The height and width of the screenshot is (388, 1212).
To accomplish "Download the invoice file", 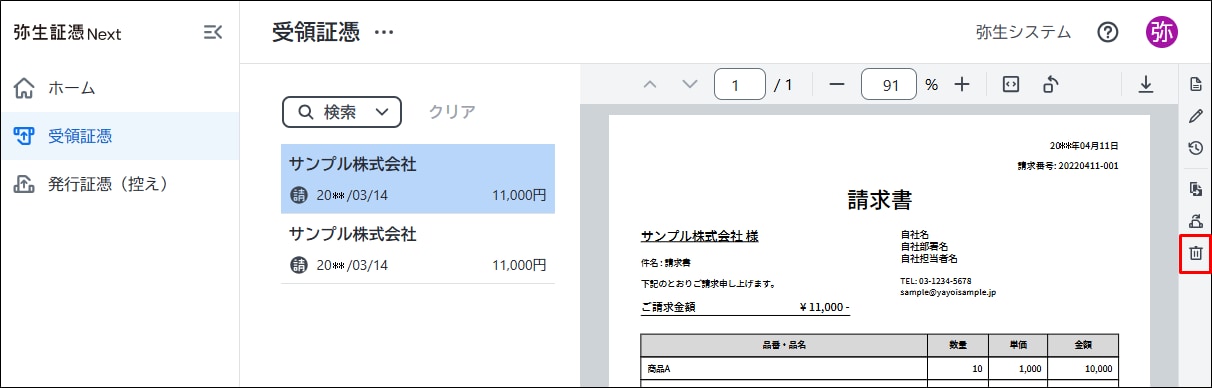I will pyautogui.click(x=1146, y=85).
